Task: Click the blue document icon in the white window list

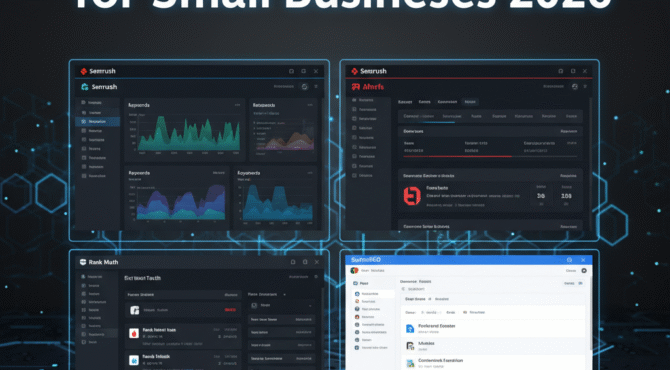Action: 410,328
